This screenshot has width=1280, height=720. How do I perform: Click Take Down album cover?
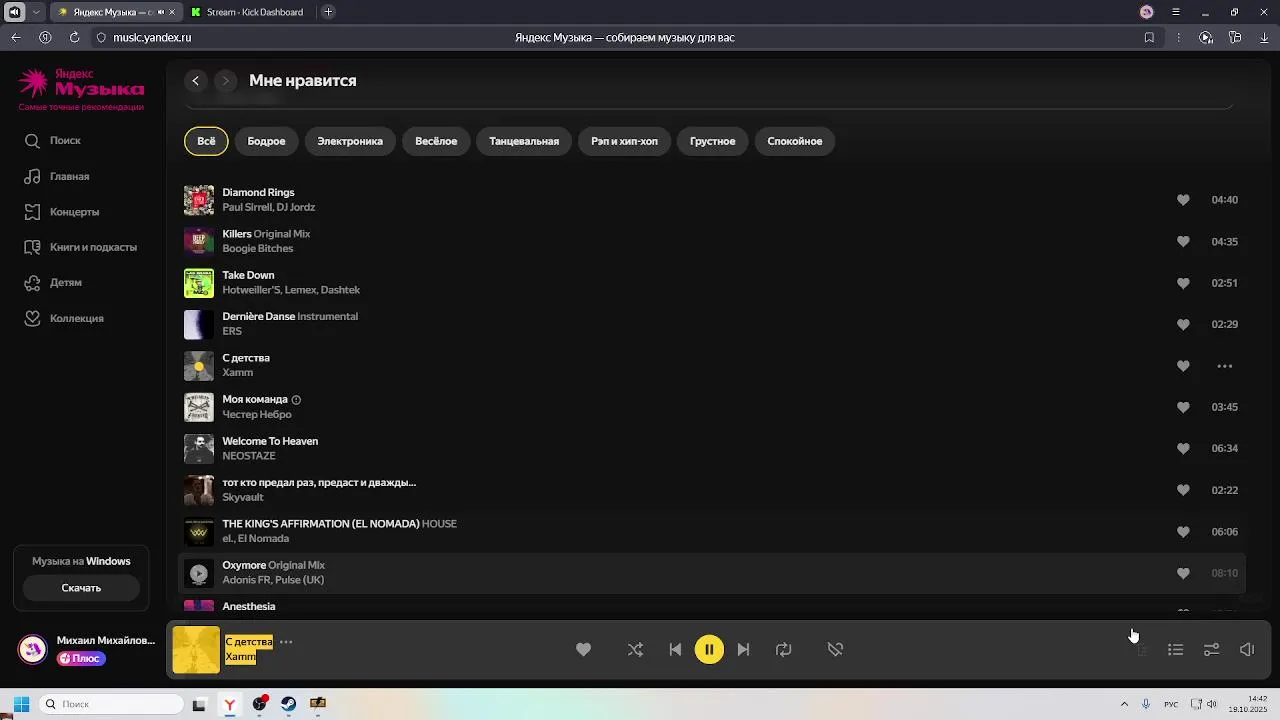pos(199,283)
